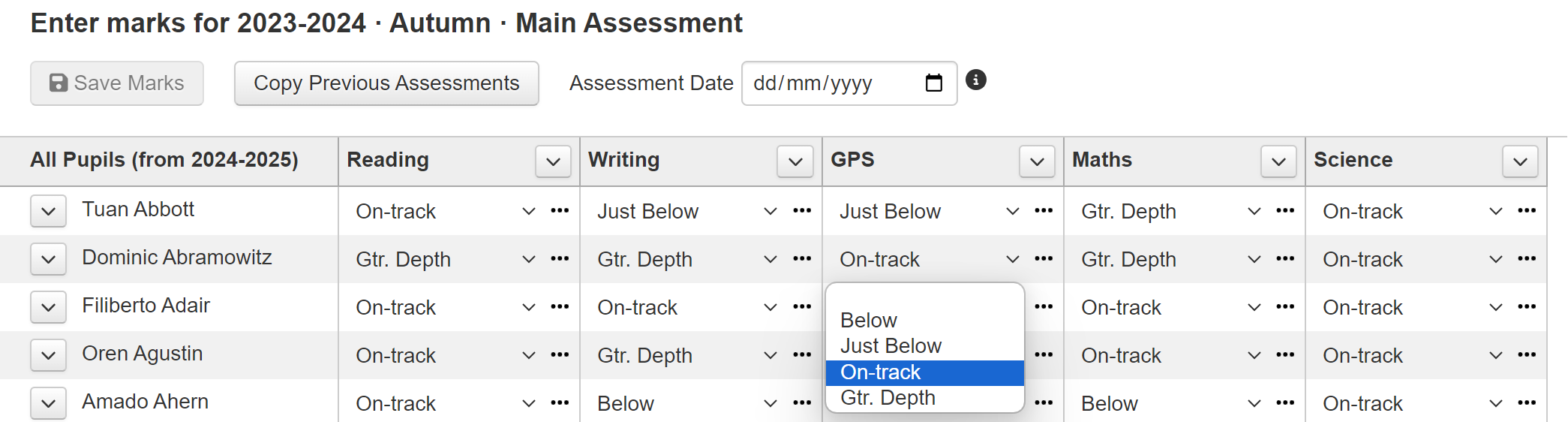Screen dimensions: 1568x422
Task: Expand the Filiberto Adair pupil row
Action: [49, 307]
